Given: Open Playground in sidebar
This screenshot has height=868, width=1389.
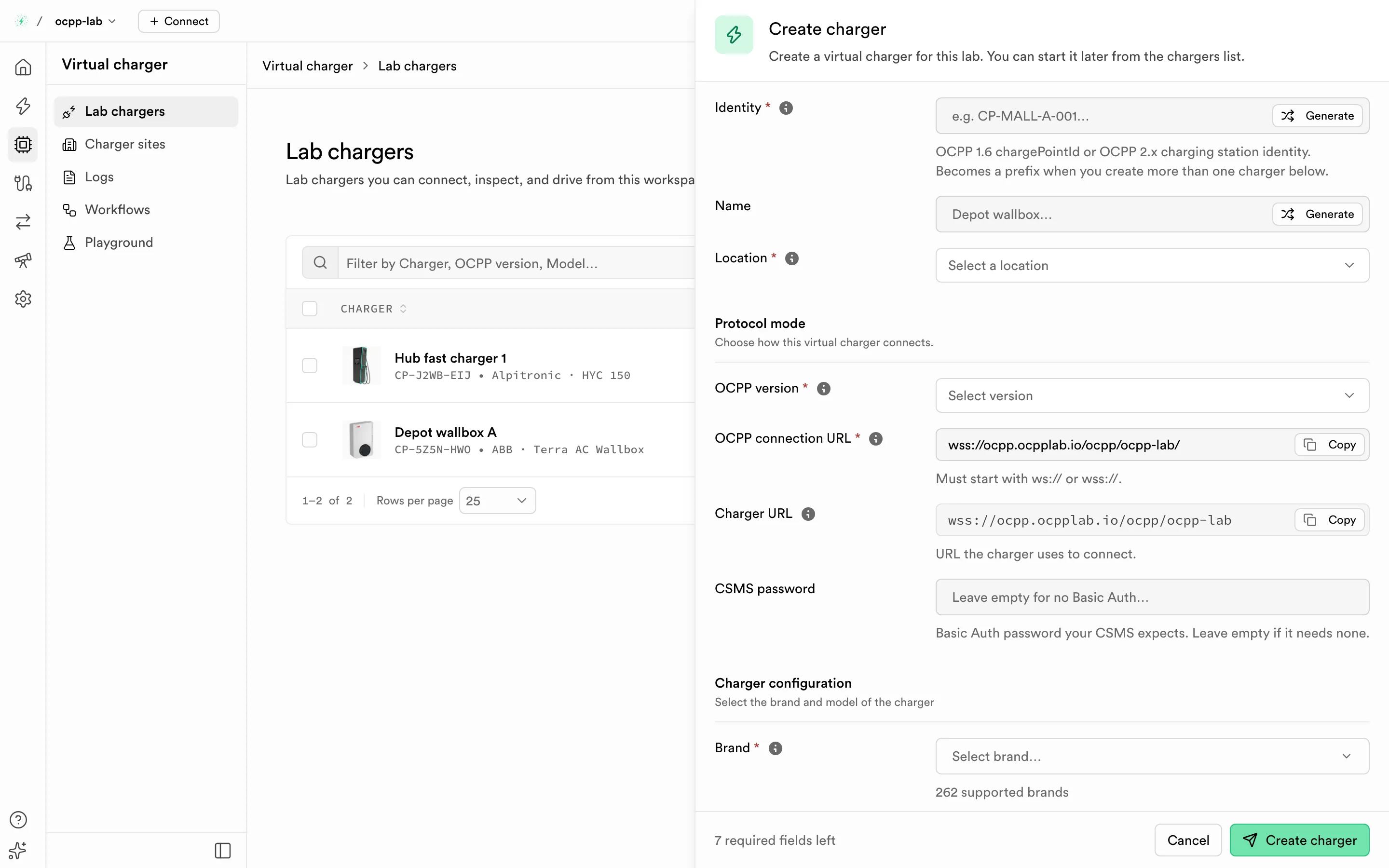Looking at the screenshot, I should pos(146,242).
